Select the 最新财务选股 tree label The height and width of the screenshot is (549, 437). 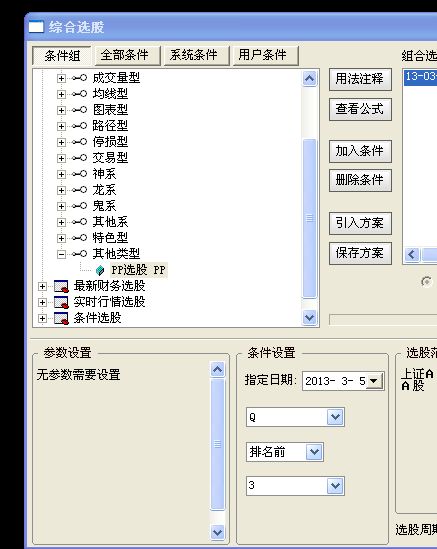[110, 286]
